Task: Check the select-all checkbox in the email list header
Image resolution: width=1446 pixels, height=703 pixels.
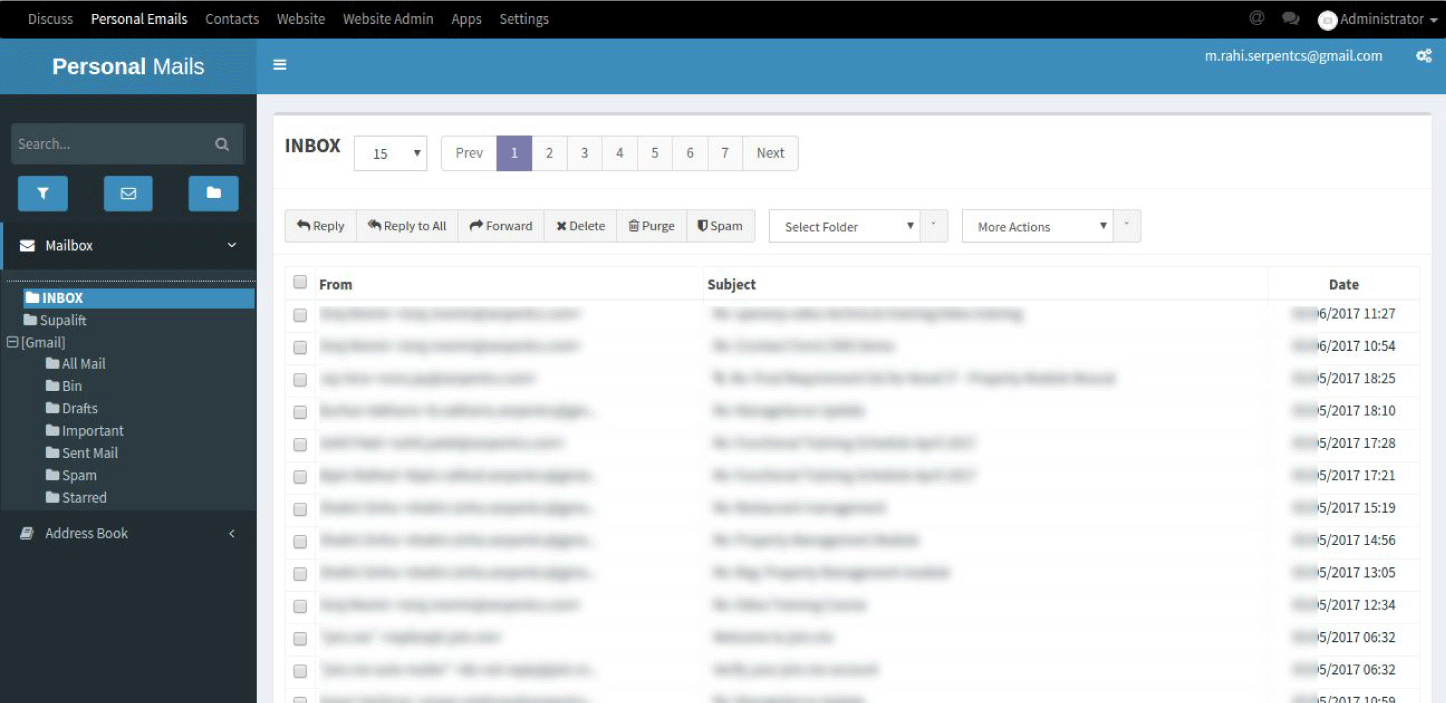Action: point(299,282)
